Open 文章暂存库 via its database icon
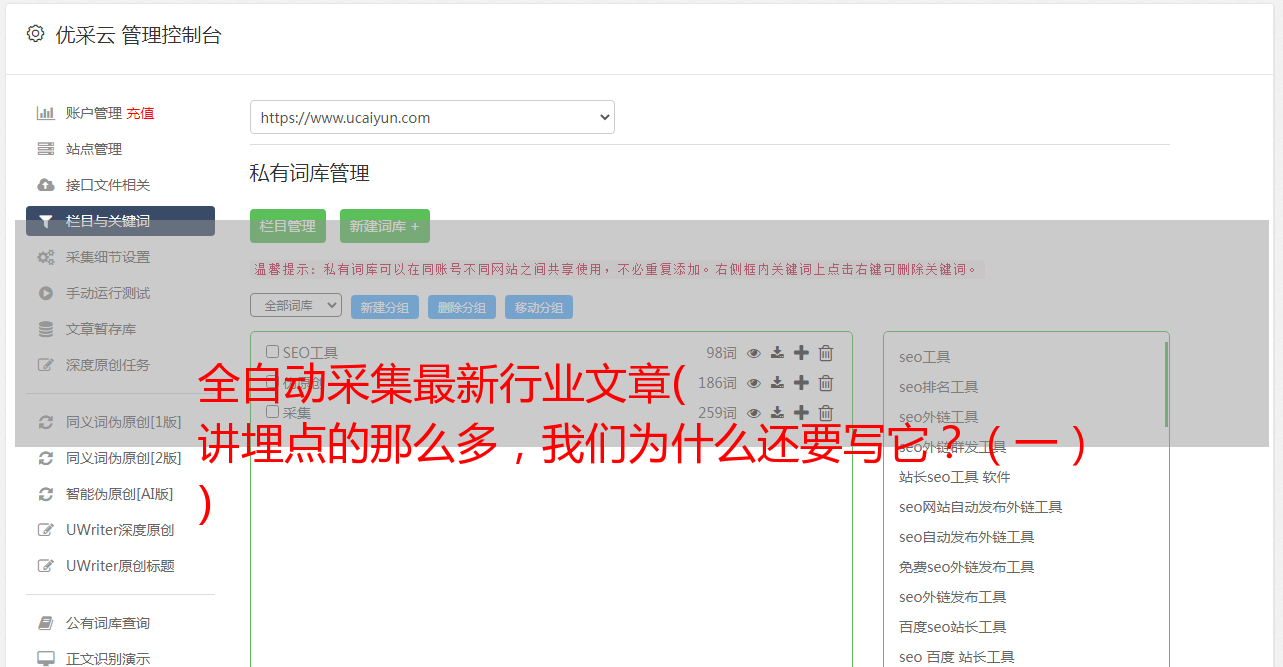Image resolution: width=1283 pixels, height=667 pixels. [x=46, y=329]
